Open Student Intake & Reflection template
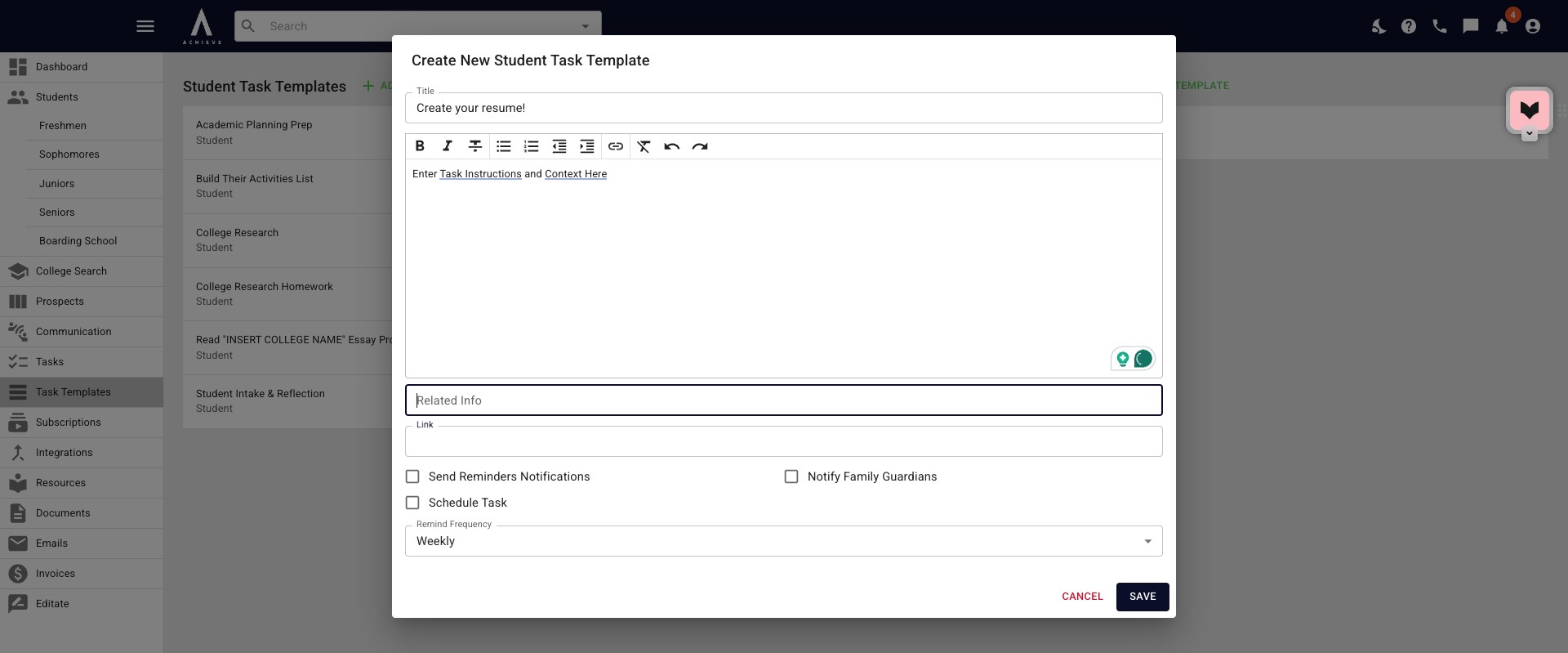Screen dimensions: 1568x653 [287, 401]
